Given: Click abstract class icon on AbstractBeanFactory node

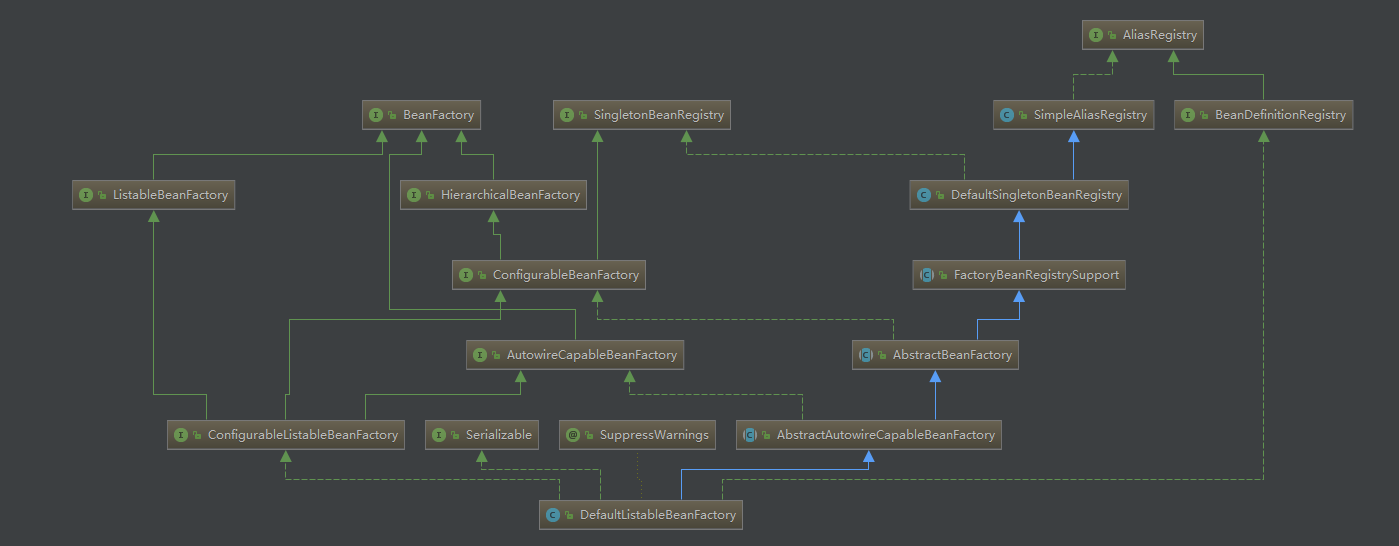Looking at the screenshot, I should (866, 355).
